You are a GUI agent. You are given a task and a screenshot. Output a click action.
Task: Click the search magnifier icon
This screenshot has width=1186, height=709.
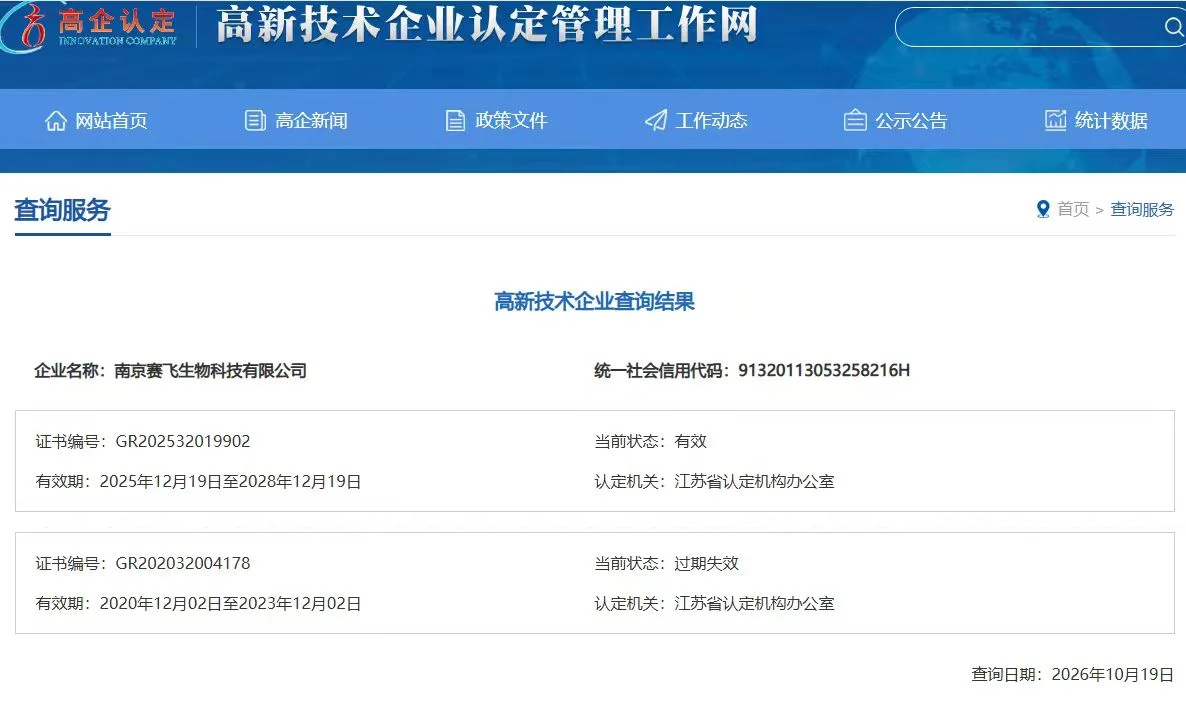1173,28
